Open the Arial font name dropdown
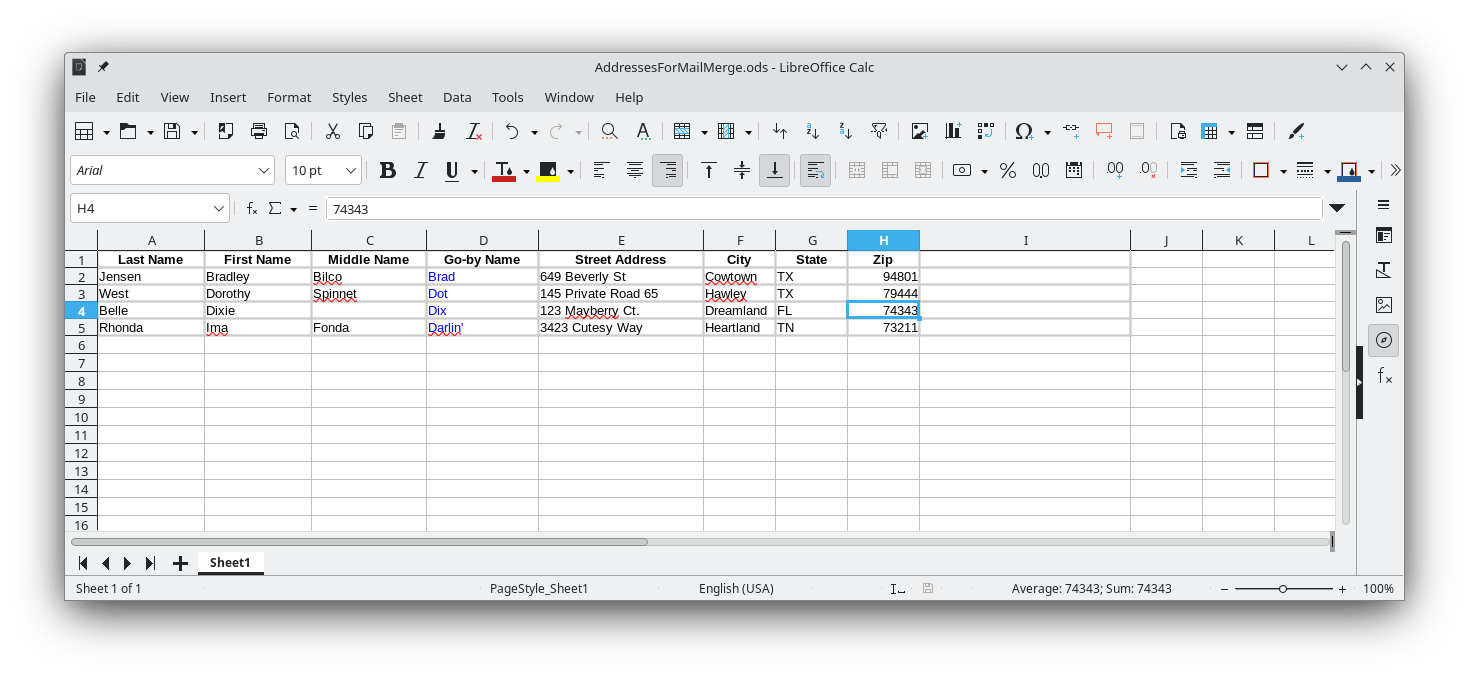Screen dimensions: 1469x677 coord(264,171)
